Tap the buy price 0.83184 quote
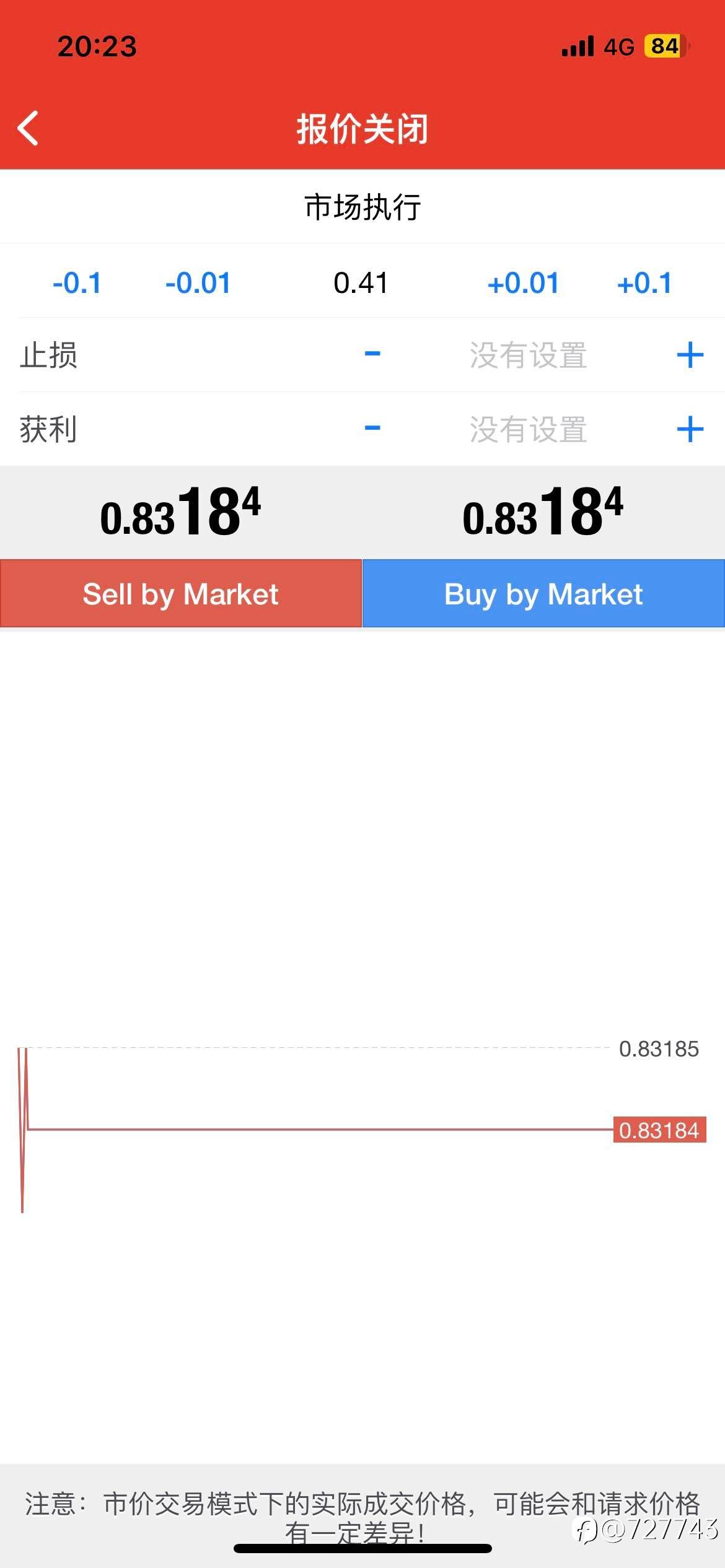The height and width of the screenshot is (1568, 725). click(x=543, y=513)
